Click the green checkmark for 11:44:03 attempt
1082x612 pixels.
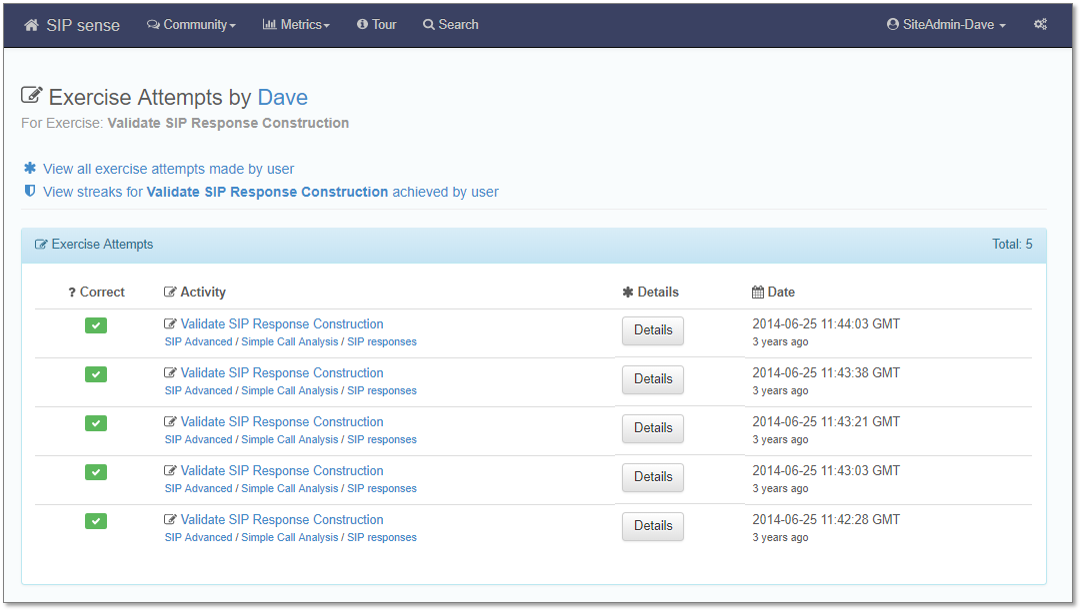(96, 325)
